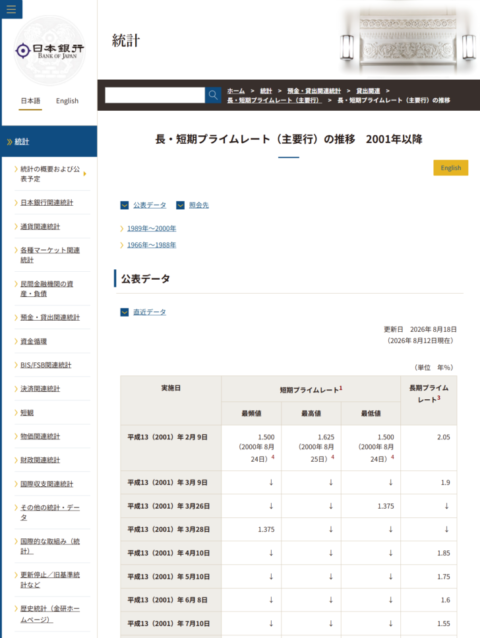
Task: Open 決済関連統計 sidebar link
Action: [40, 389]
